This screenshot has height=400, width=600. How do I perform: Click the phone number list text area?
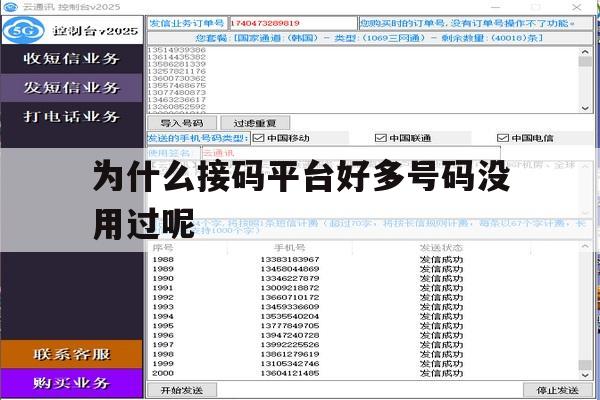click(363, 80)
